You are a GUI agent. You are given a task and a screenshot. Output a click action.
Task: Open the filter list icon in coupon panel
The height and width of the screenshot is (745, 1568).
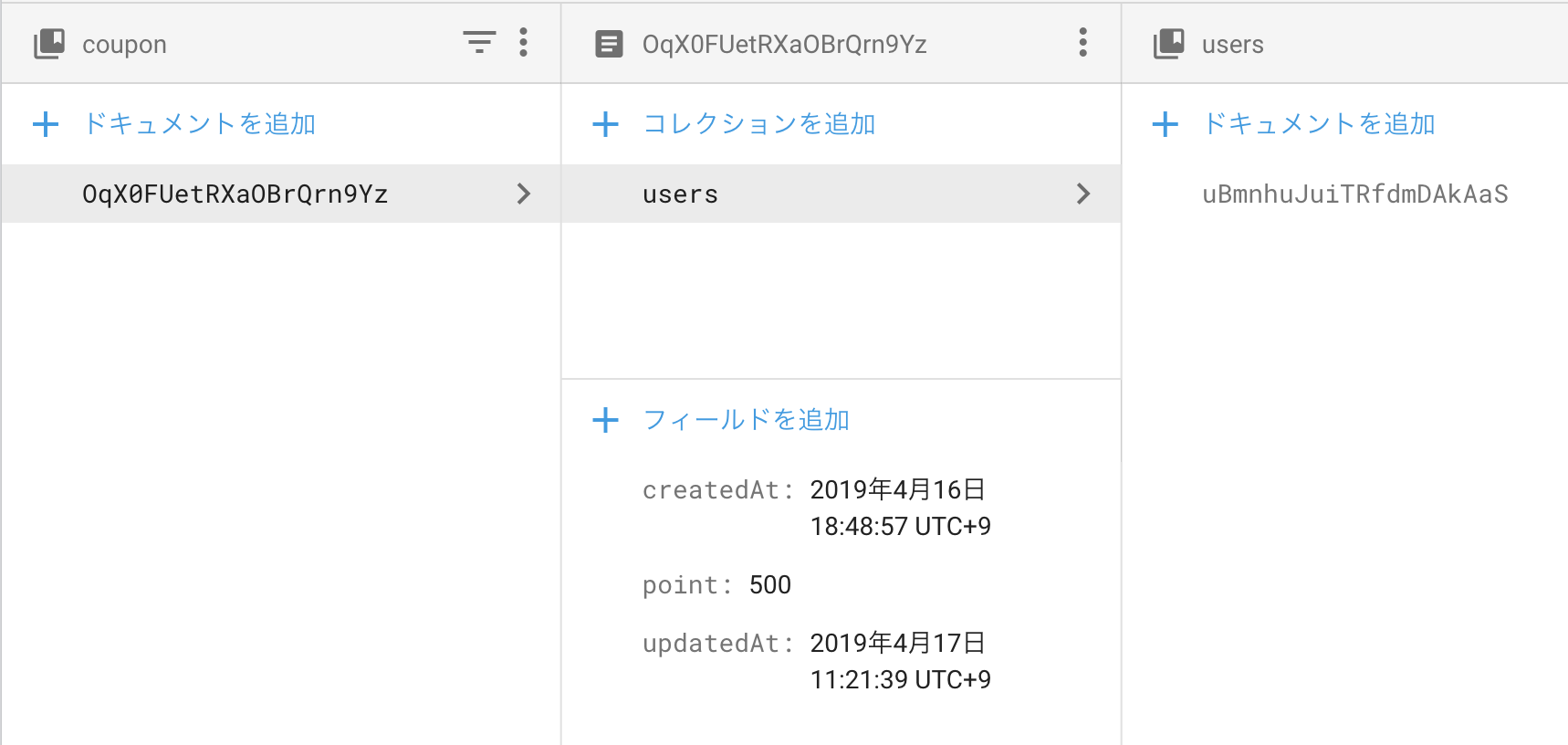pyautogui.click(x=479, y=42)
